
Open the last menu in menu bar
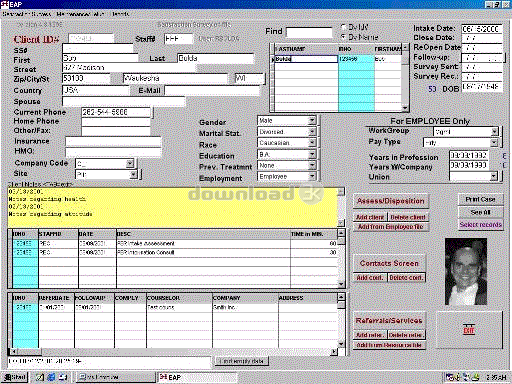(x=120, y=14)
